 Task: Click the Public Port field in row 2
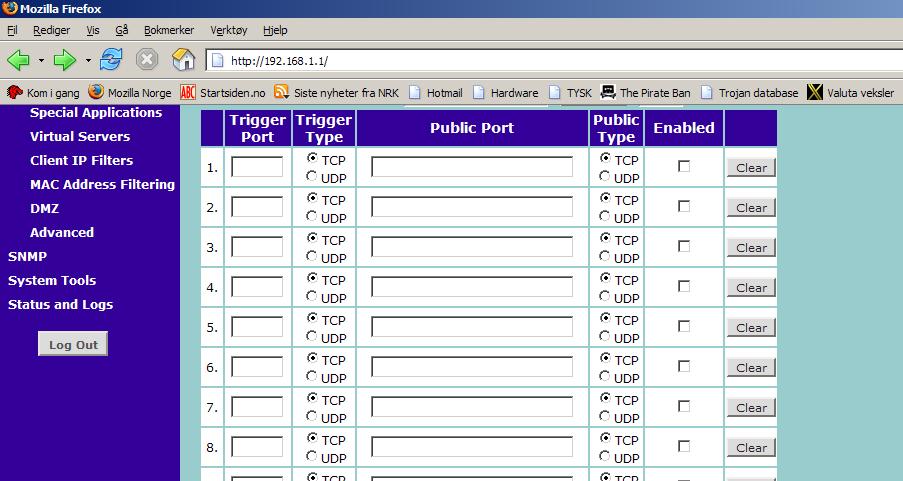click(x=472, y=207)
